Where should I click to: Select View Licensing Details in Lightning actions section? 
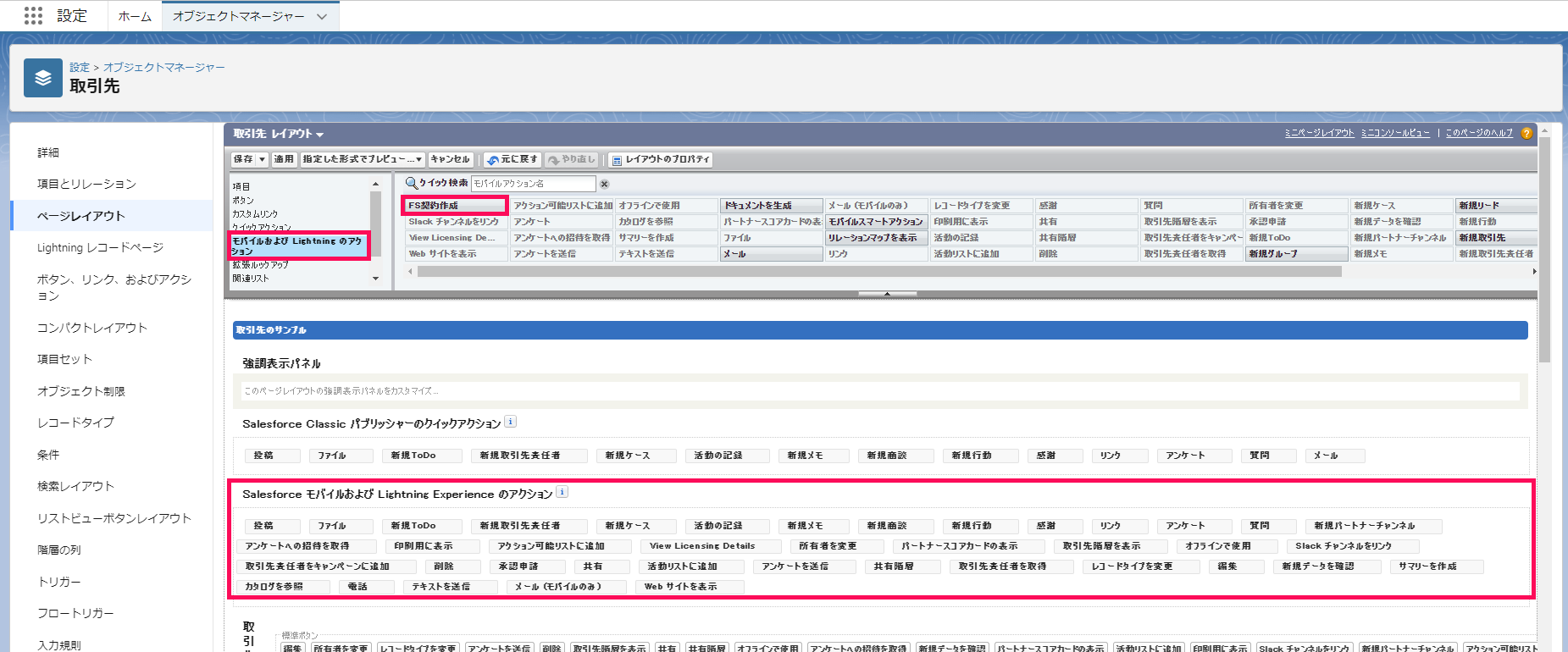tap(711, 546)
